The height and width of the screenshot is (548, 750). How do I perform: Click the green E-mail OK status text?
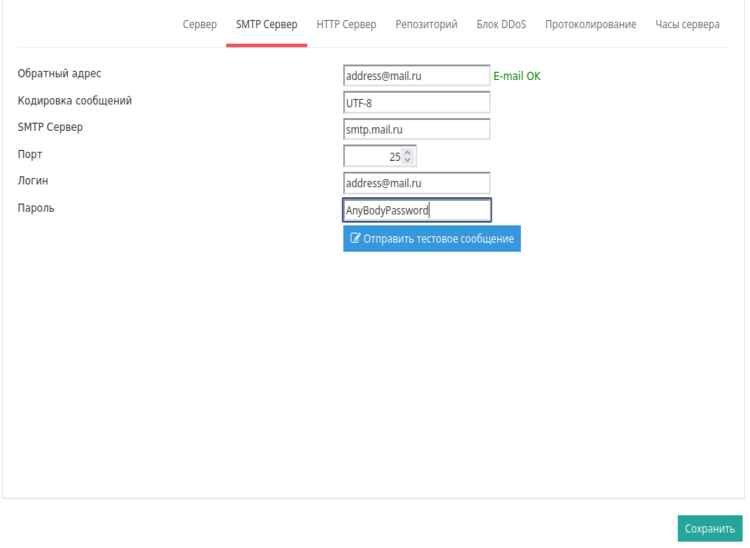coord(517,76)
